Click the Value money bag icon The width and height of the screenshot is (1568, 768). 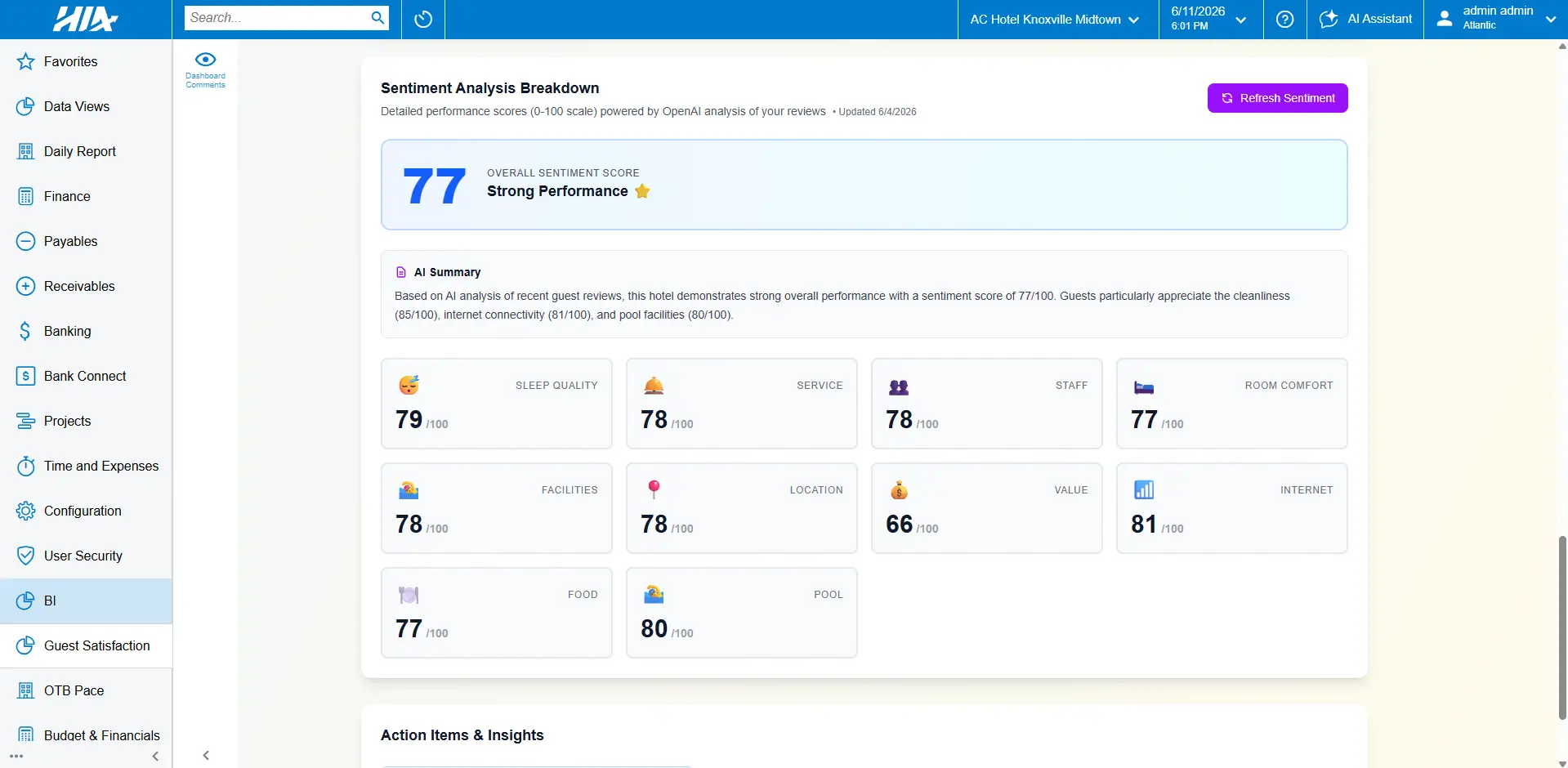point(899,489)
